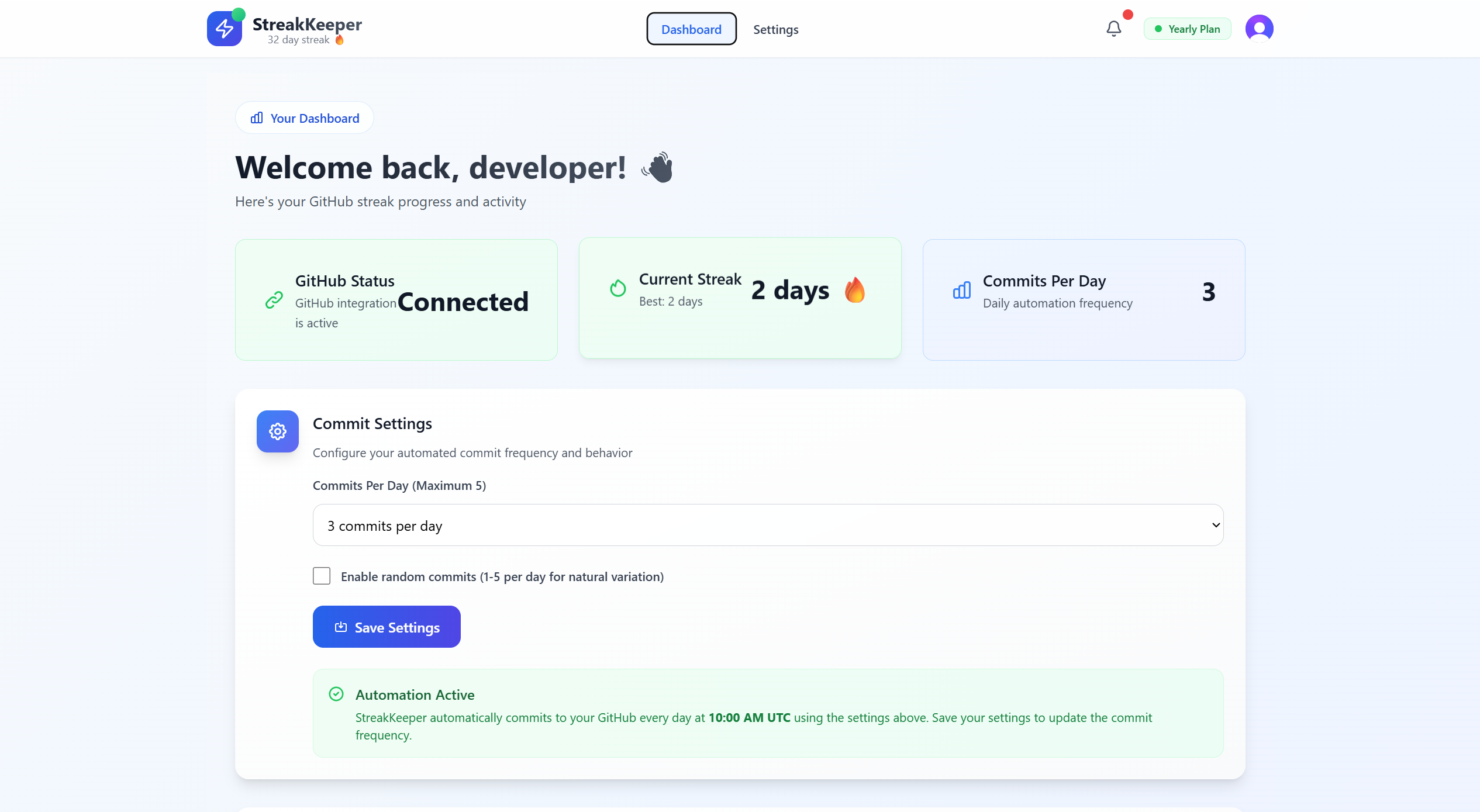1480x812 pixels.
Task: Click the bar chart icon in Commits Per Day card
Action: coord(961,290)
